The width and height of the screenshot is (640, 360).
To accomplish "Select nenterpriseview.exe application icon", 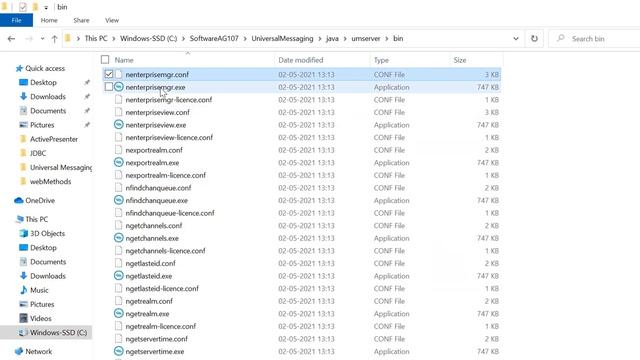I will point(118,124).
